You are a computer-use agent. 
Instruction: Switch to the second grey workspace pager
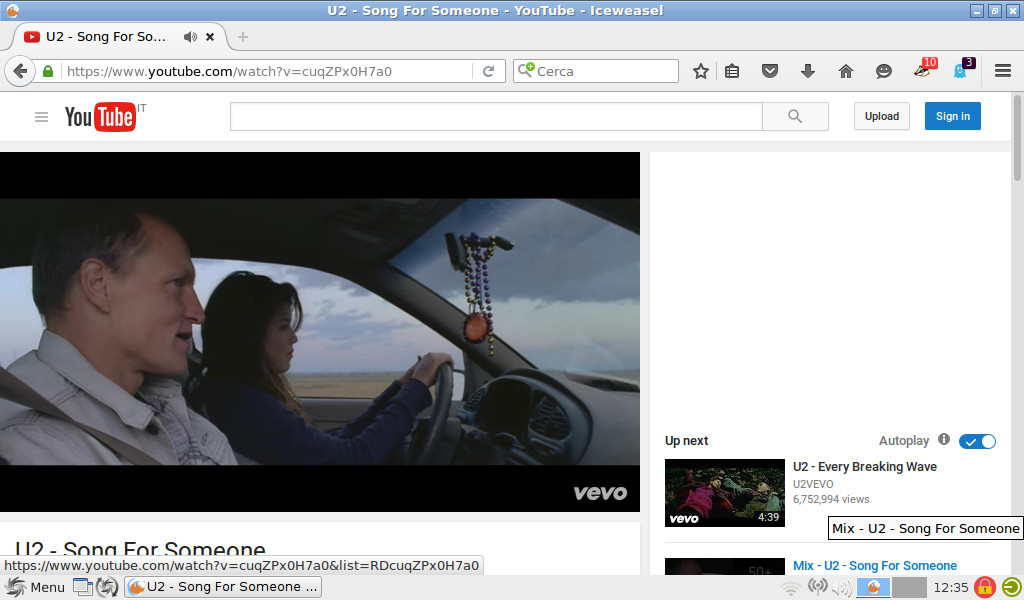909,587
